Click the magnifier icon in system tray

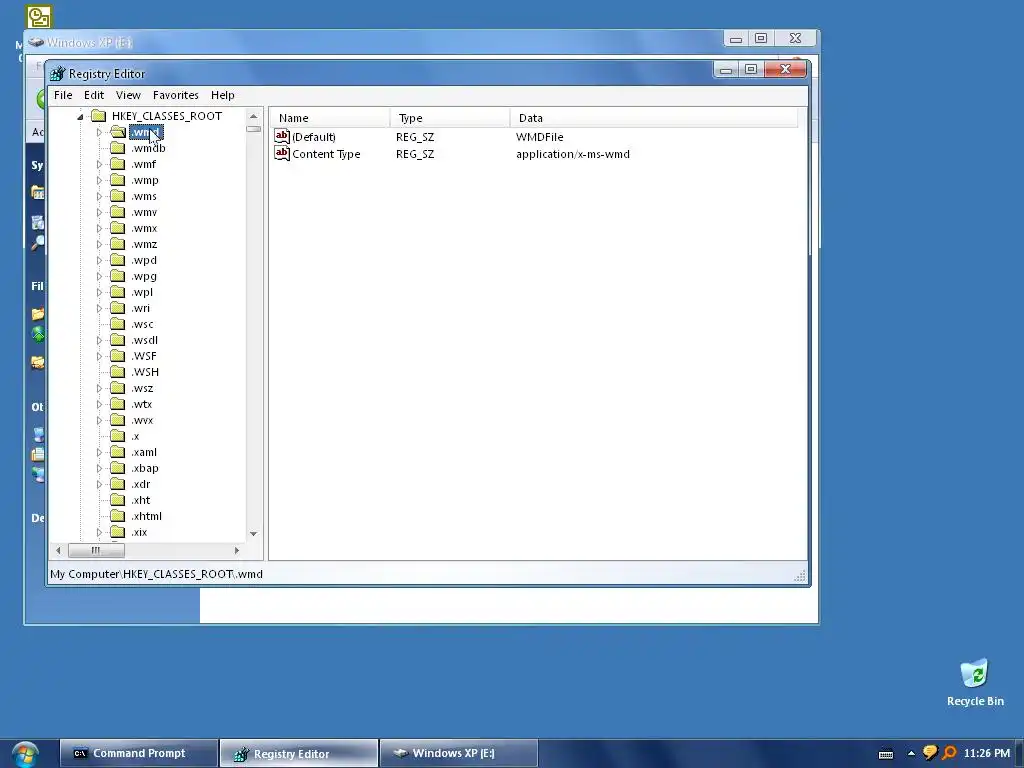point(949,754)
